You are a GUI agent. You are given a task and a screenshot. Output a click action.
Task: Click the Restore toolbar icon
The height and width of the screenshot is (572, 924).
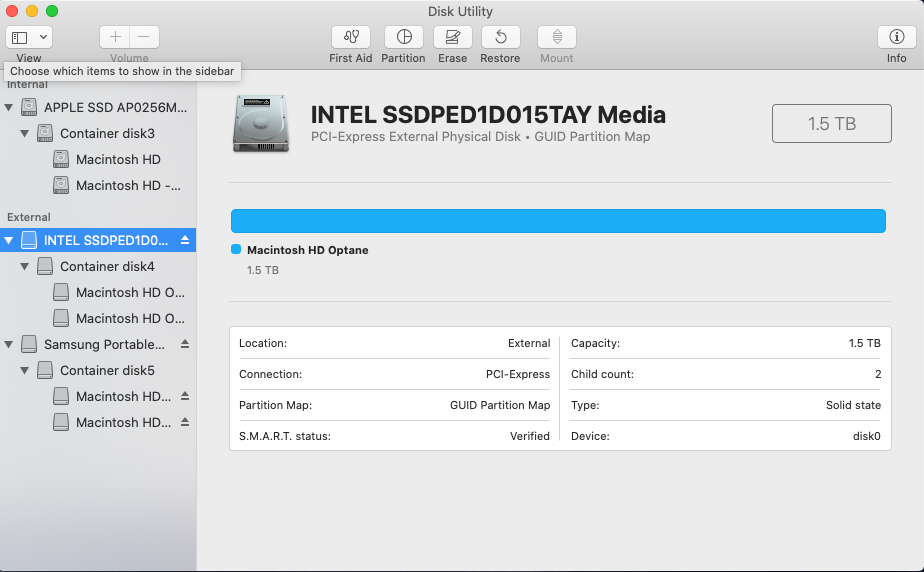(x=500, y=37)
